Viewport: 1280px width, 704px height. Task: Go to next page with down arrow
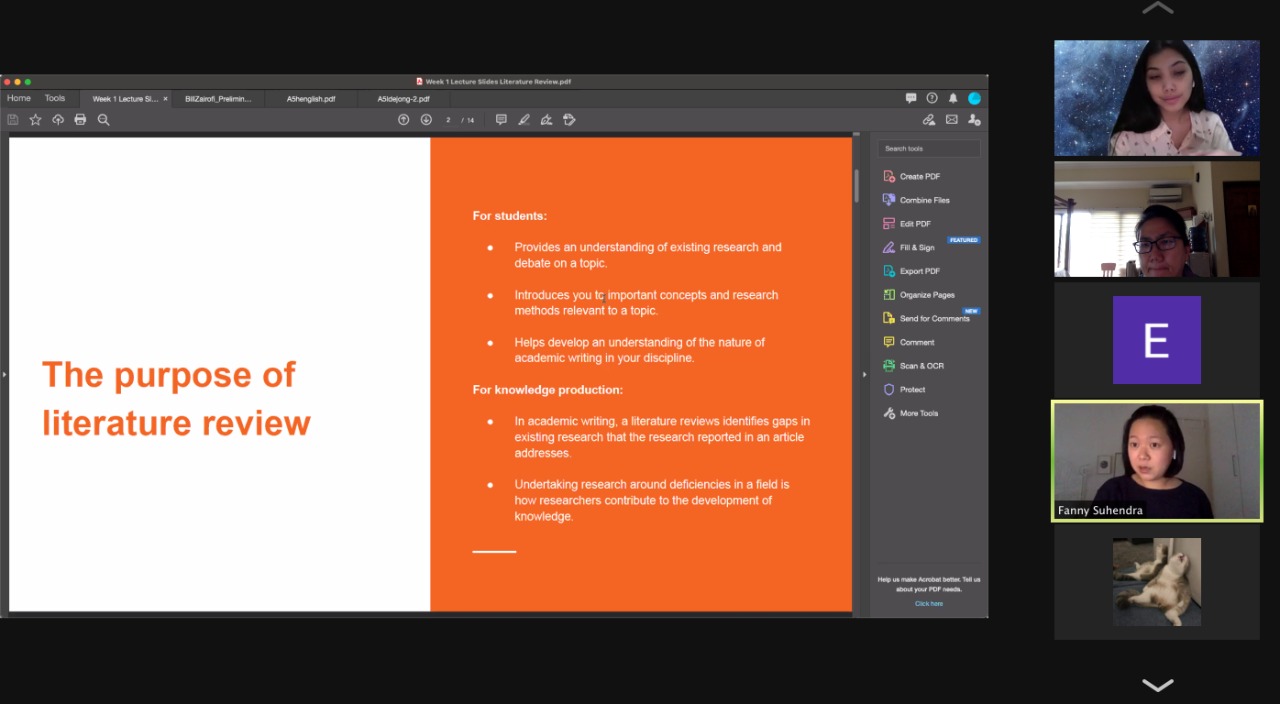426,120
